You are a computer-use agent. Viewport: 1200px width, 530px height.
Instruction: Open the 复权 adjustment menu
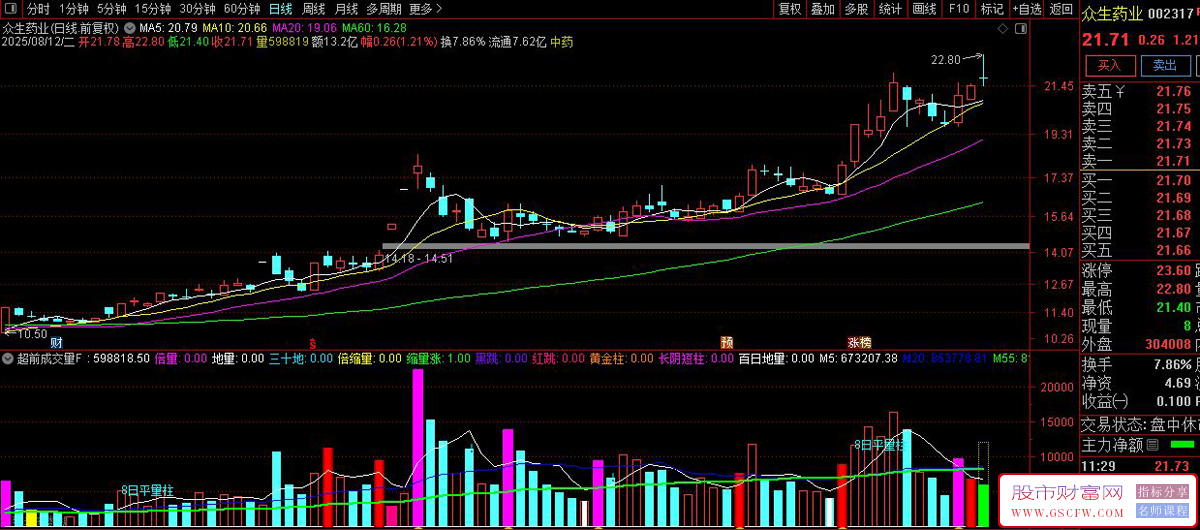point(789,9)
